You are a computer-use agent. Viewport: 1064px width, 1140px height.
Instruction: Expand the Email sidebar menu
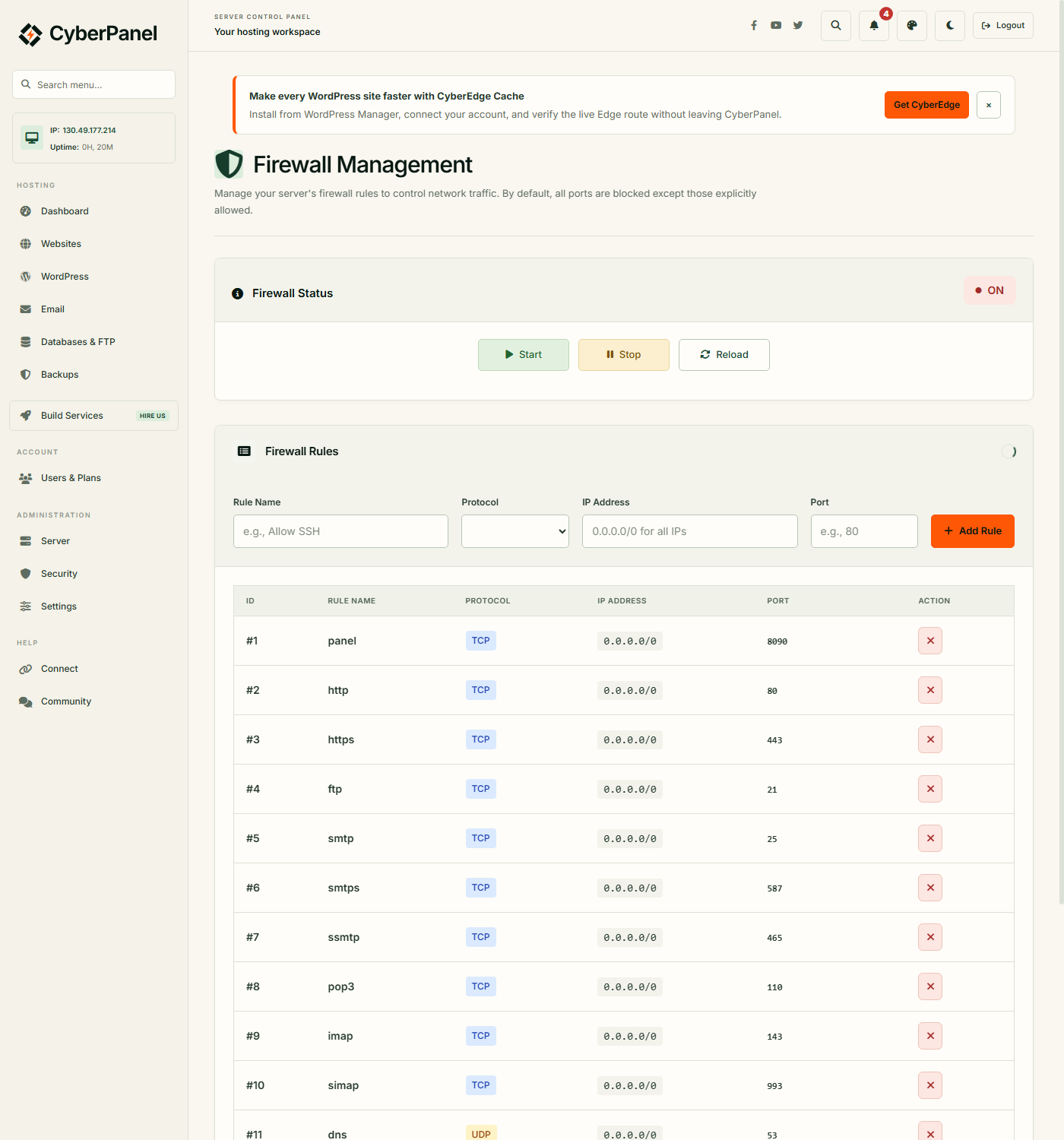click(x=93, y=309)
